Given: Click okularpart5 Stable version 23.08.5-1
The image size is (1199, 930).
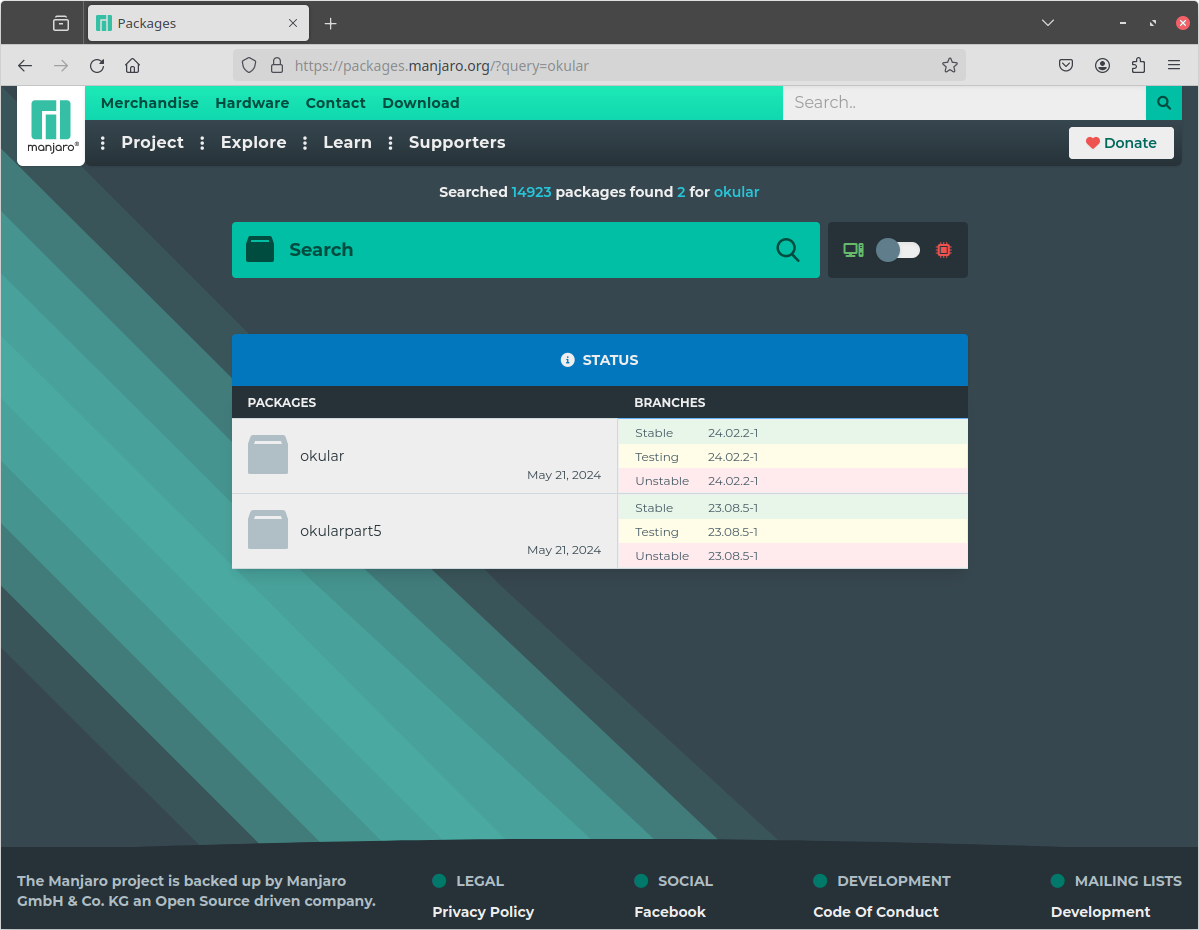Looking at the screenshot, I should [x=733, y=508].
